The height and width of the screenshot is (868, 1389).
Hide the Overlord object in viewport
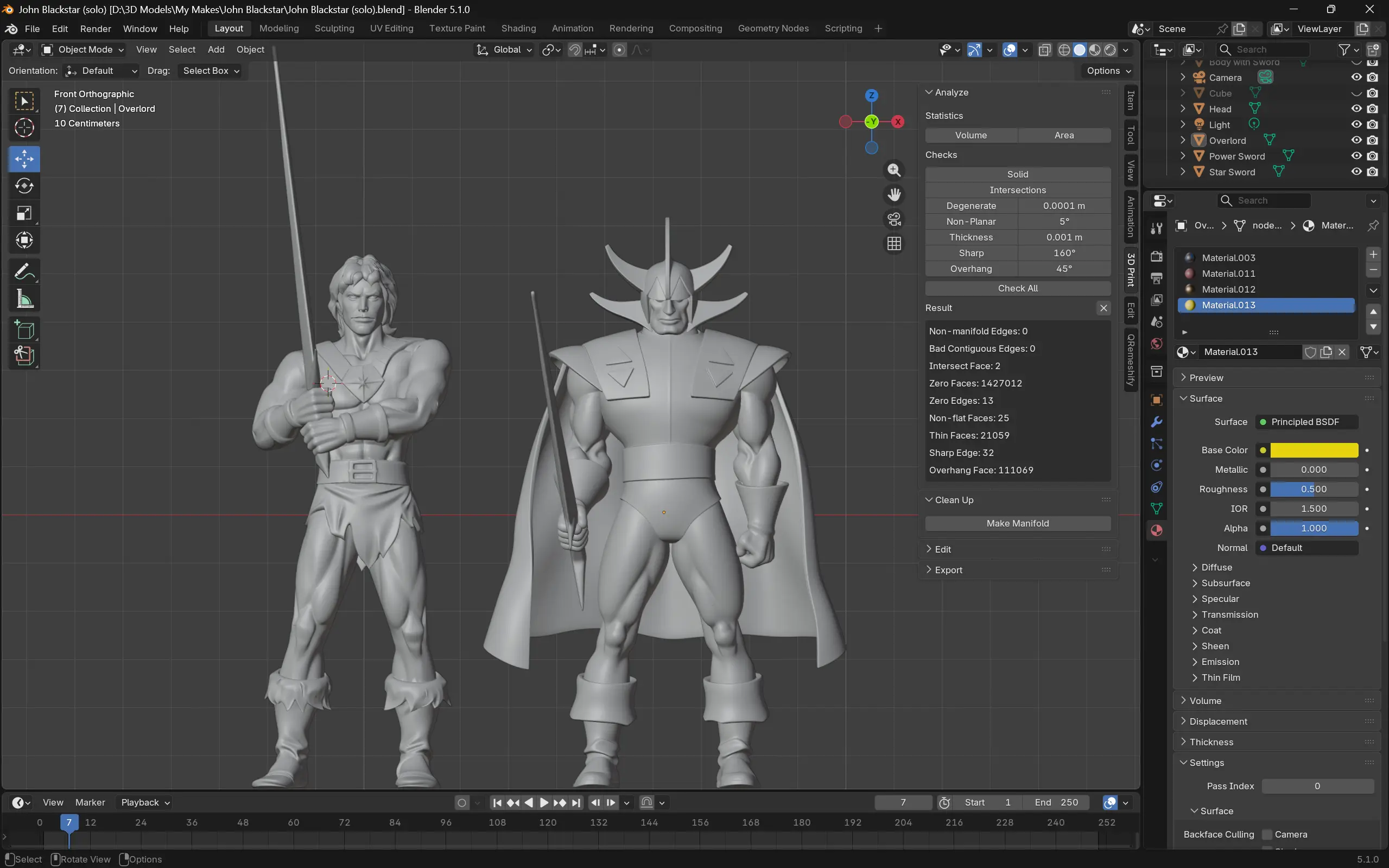1356,140
